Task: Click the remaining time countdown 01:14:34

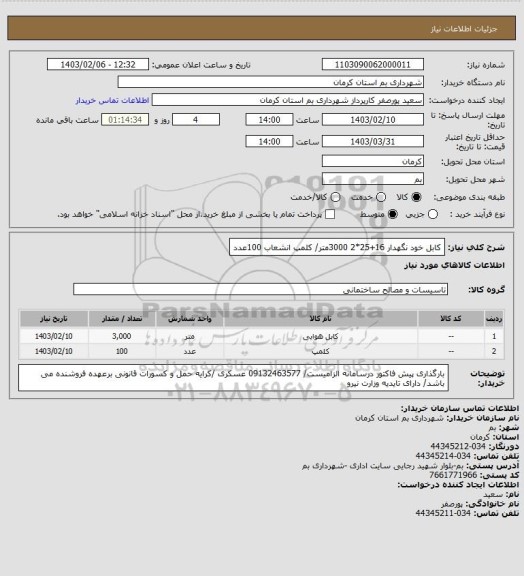Action: pos(125,120)
